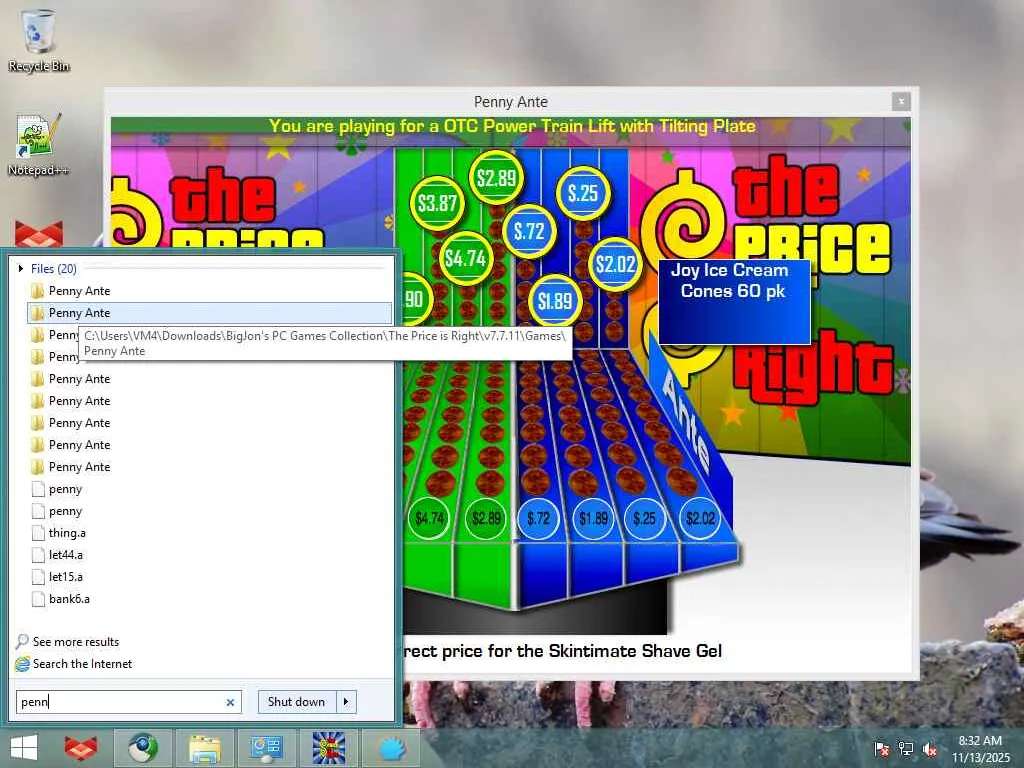Collapse the Files (20) results group
The height and width of the screenshot is (768, 1024).
21,268
